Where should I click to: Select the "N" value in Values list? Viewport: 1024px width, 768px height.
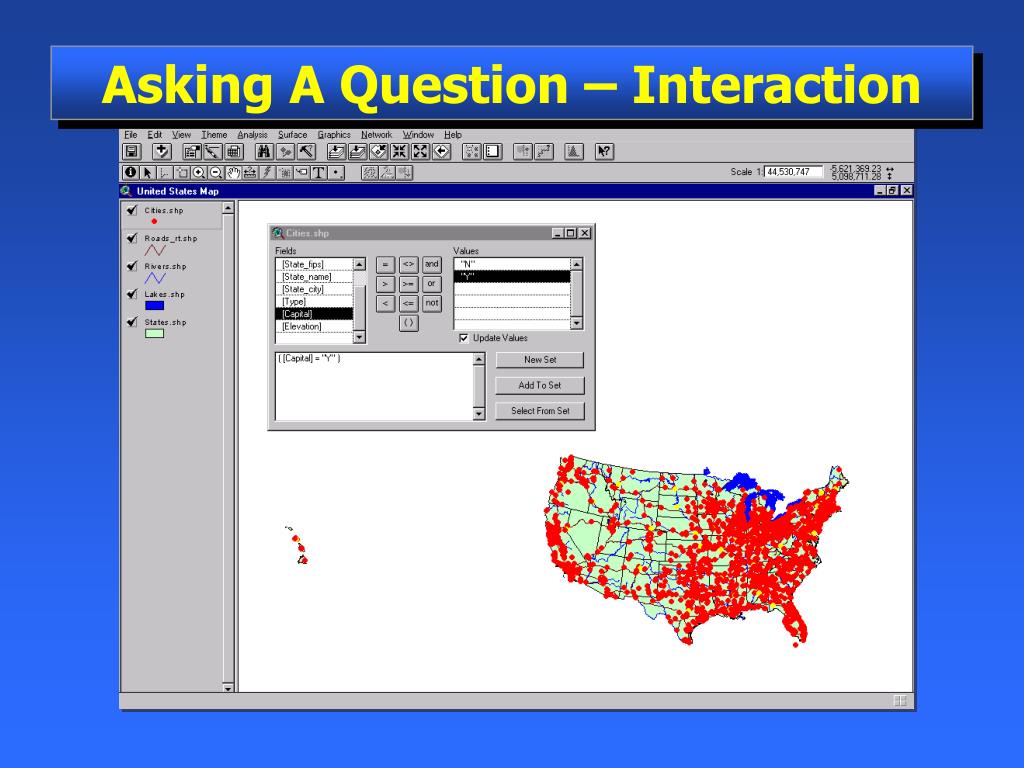pyautogui.click(x=512, y=264)
